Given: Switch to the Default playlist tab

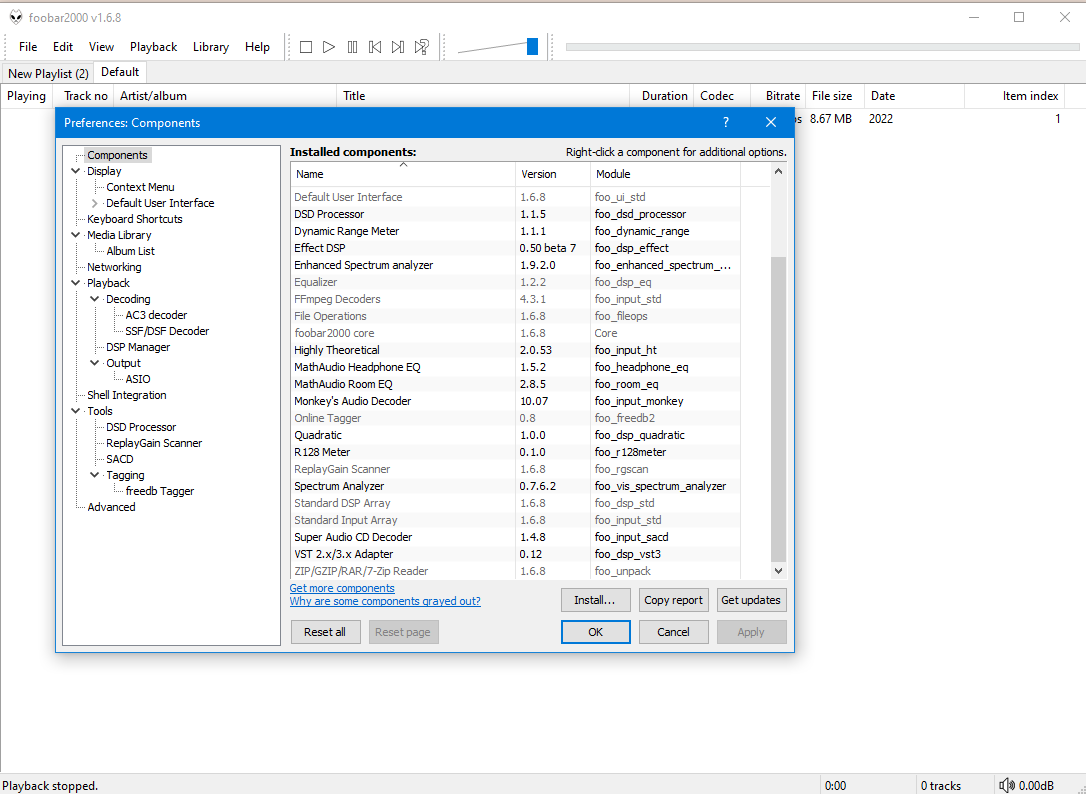Looking at the screenshot, I should pyautogui.click(x=120, y=72).
